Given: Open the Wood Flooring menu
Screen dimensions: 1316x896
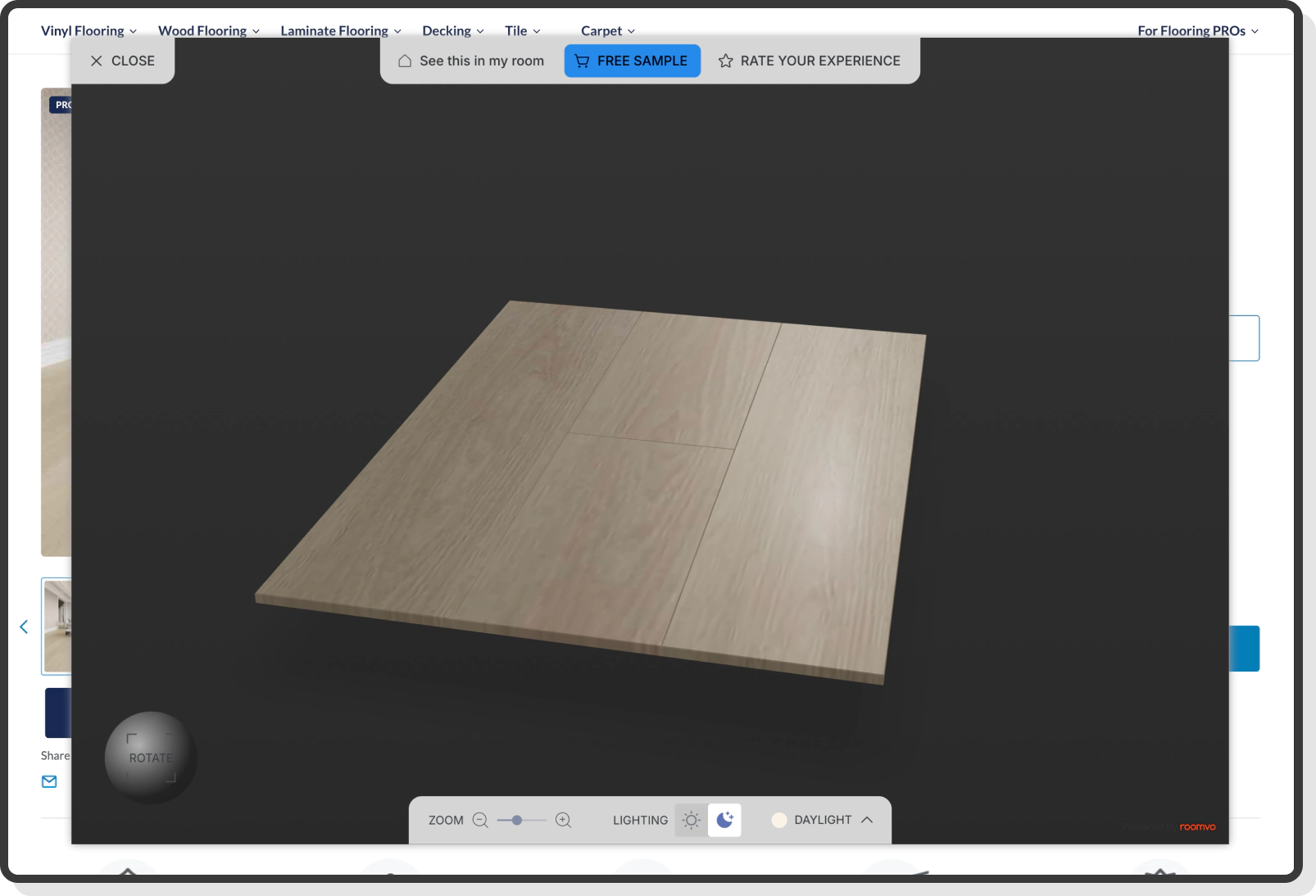Looking at the screenshot, I should (x=208, y=30).
